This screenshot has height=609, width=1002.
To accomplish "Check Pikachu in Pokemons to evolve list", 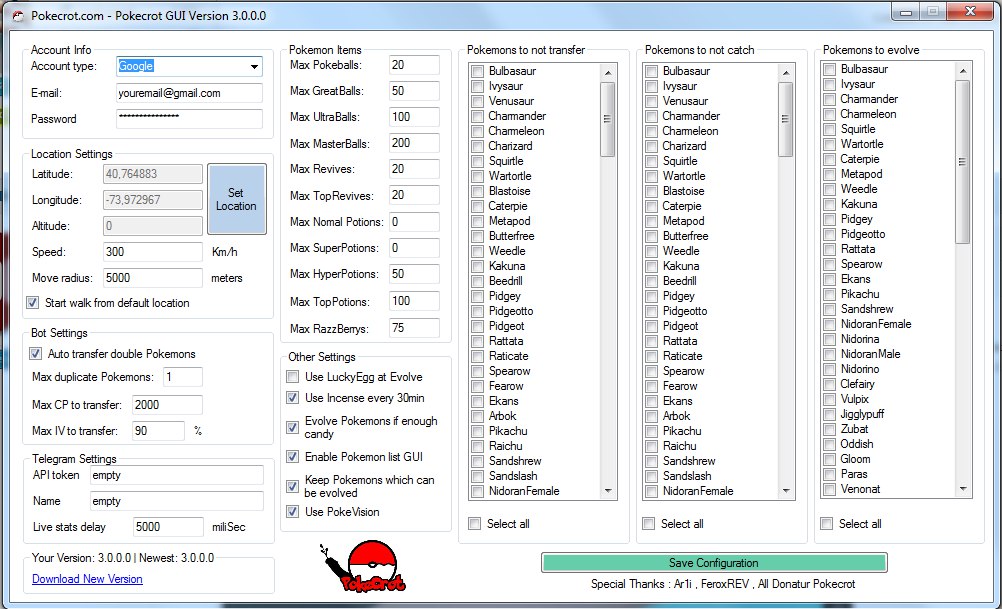I will pos(829,294).
